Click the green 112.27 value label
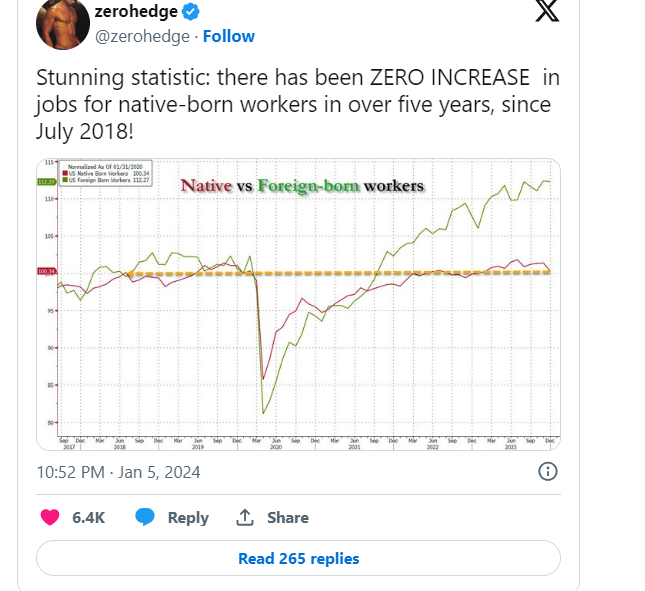The height and width of the screenshot is (591, 645). (46, 182)
